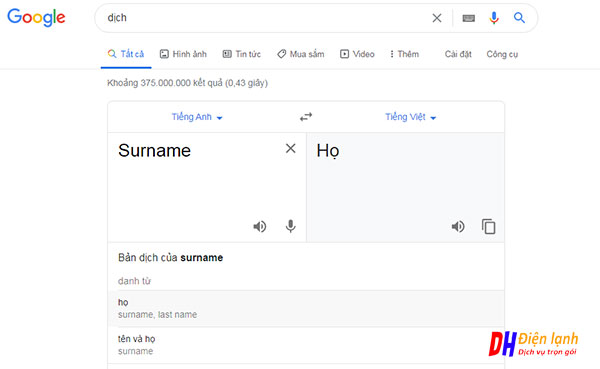Expand the Thêm menu
This screenshot has width=600, height=369.
404,54
